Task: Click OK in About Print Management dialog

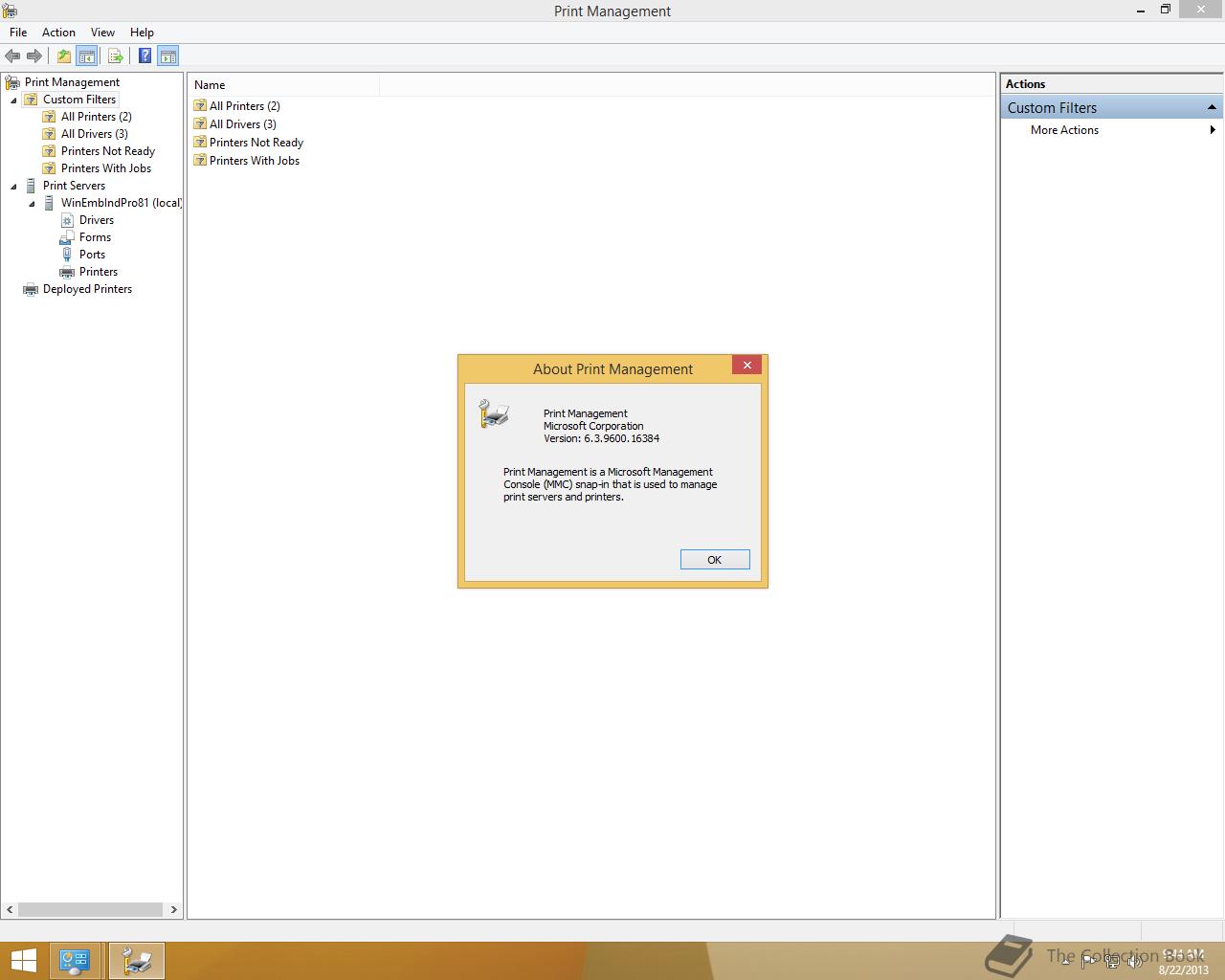Action: click(715, 560)
